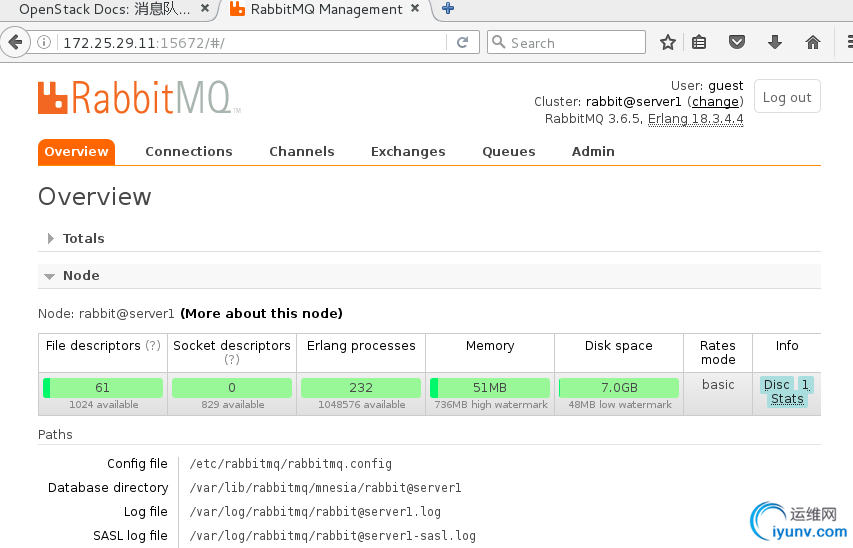Click the memory usage bar showing 51MB
This screenshot has height=548, width=853.
coord(490,387)
